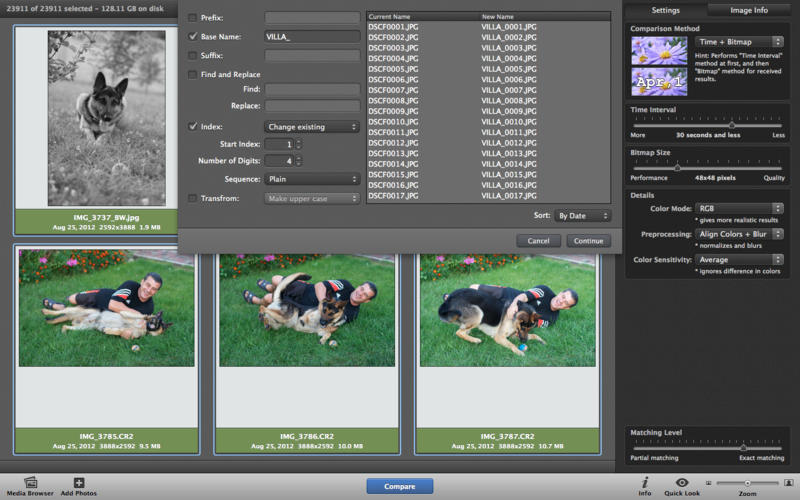Click the Cancel button

click(x=538, y=241)
